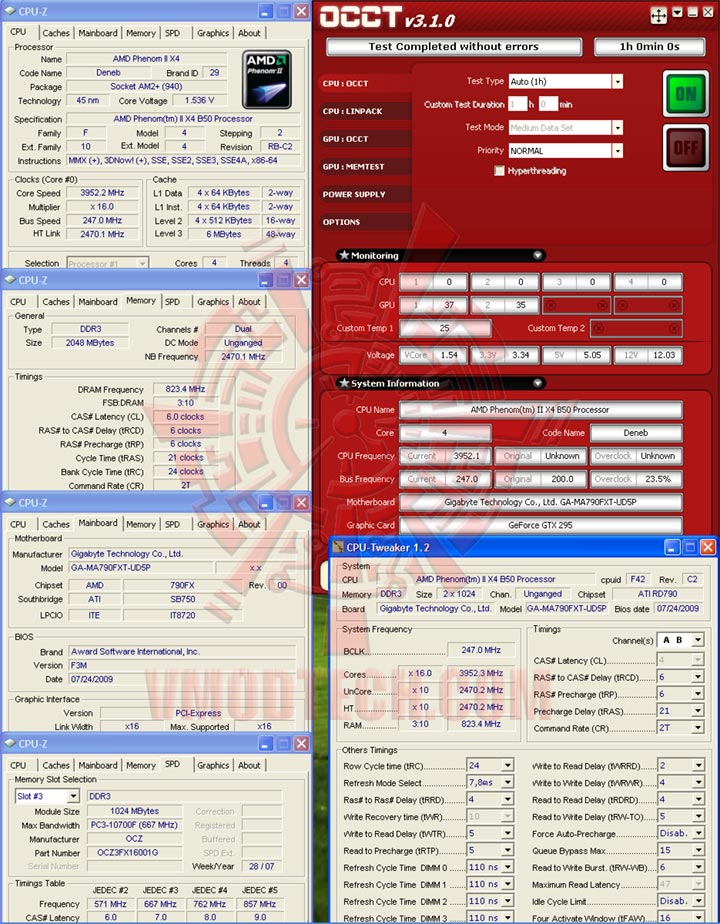
Task: Click title icon of CPU-Z window showing Memory Slot Selection
Action: (x=10, y=744)
